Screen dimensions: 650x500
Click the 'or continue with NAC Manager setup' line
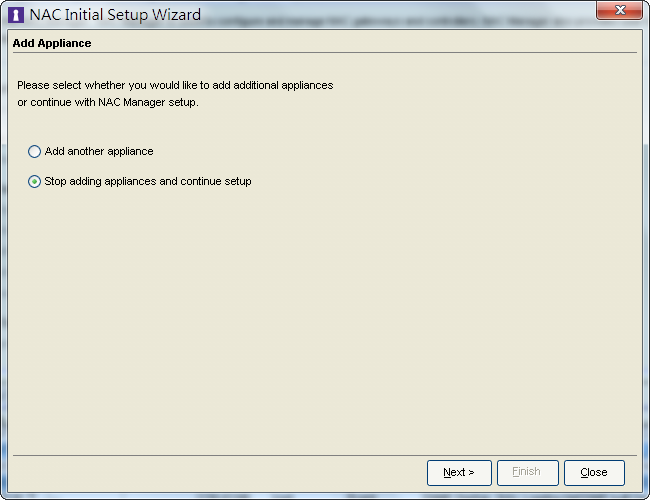108,102
